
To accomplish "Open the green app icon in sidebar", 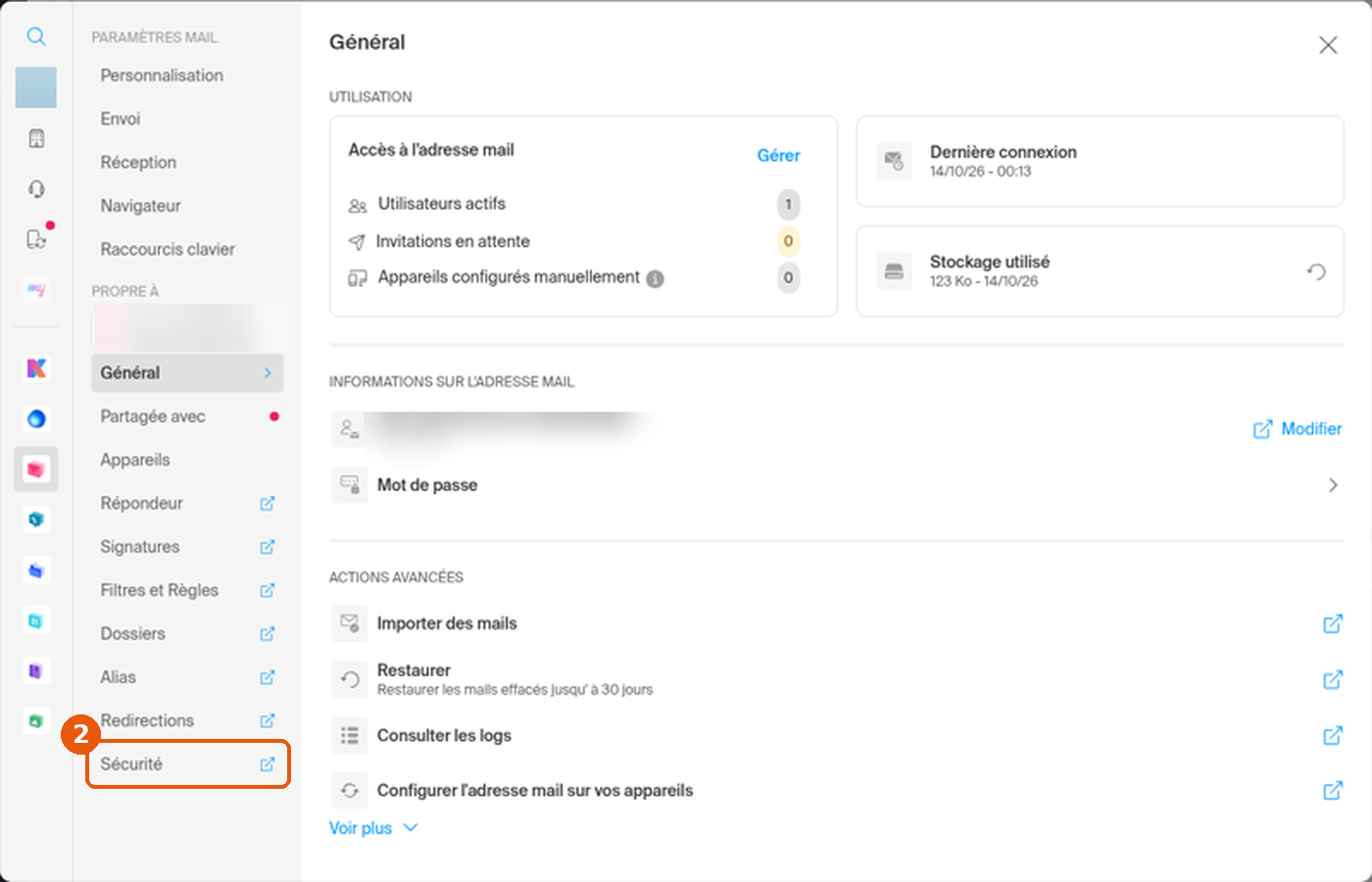I will [36, 720].
